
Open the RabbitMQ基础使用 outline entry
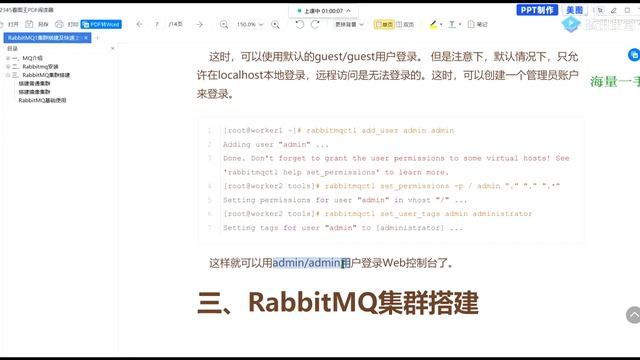tap(42, 100)
